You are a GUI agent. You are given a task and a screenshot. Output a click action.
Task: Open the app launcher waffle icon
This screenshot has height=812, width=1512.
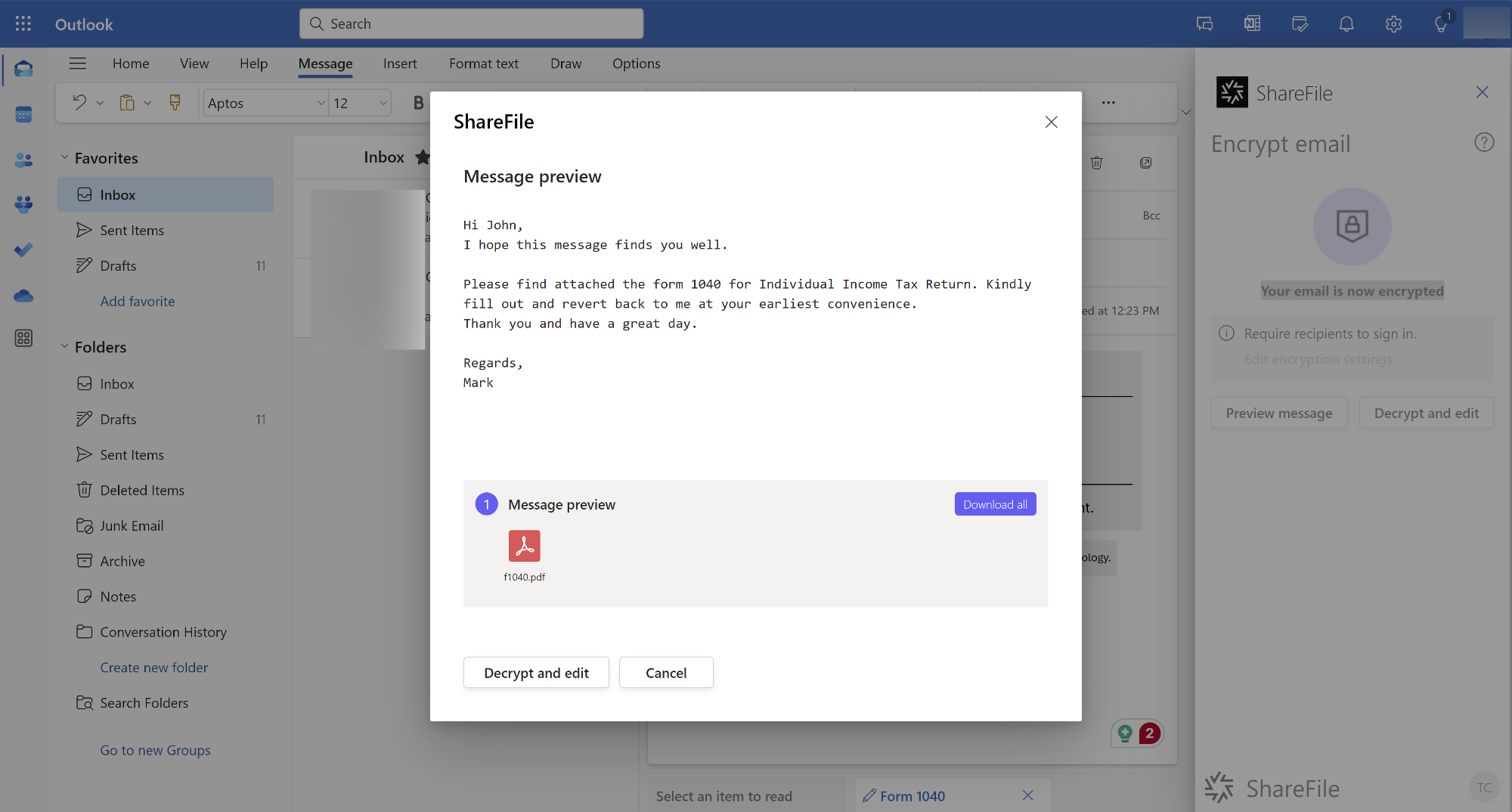coord(23,23)
